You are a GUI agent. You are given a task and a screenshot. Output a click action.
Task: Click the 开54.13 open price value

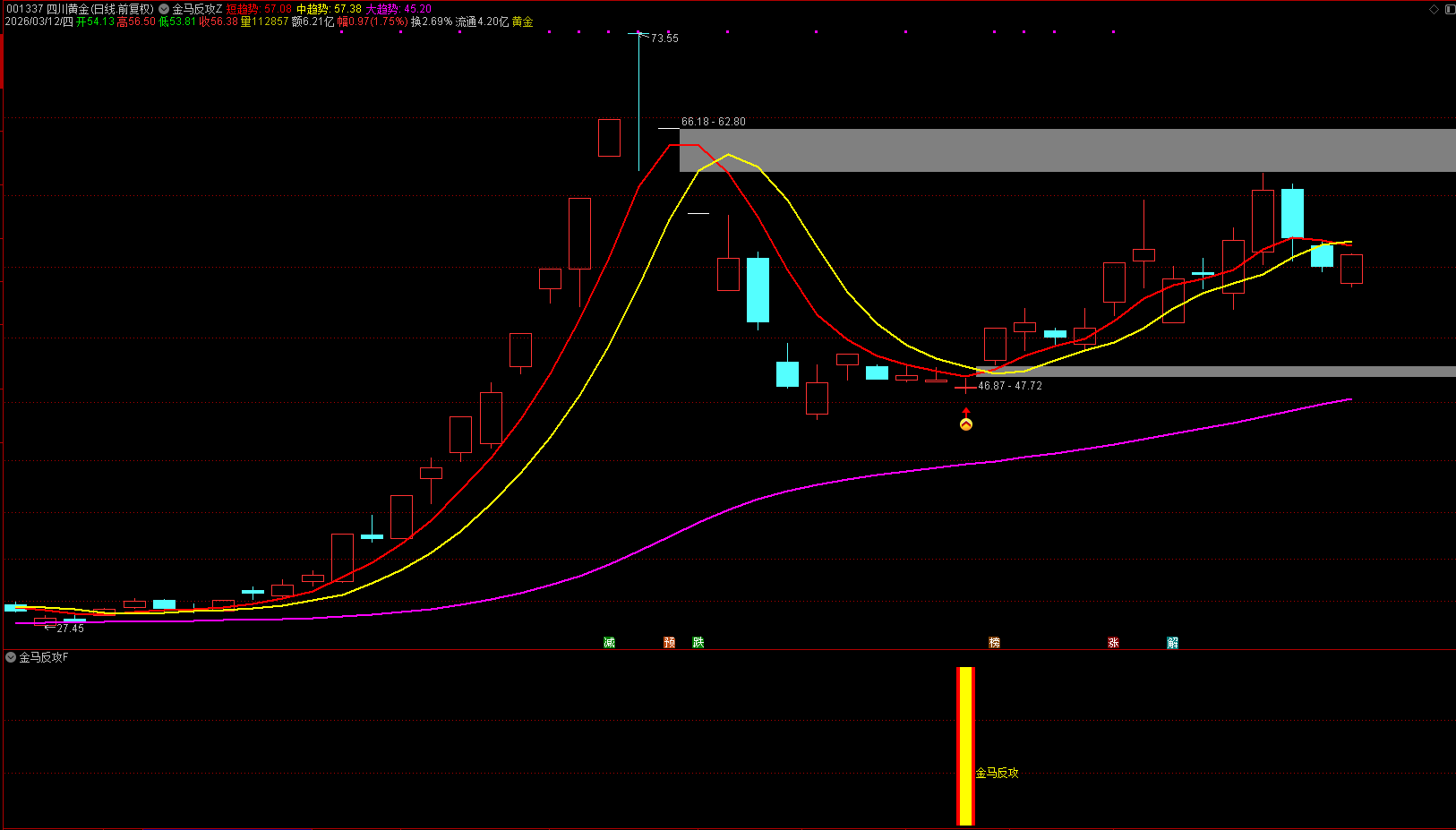point(96,21)
